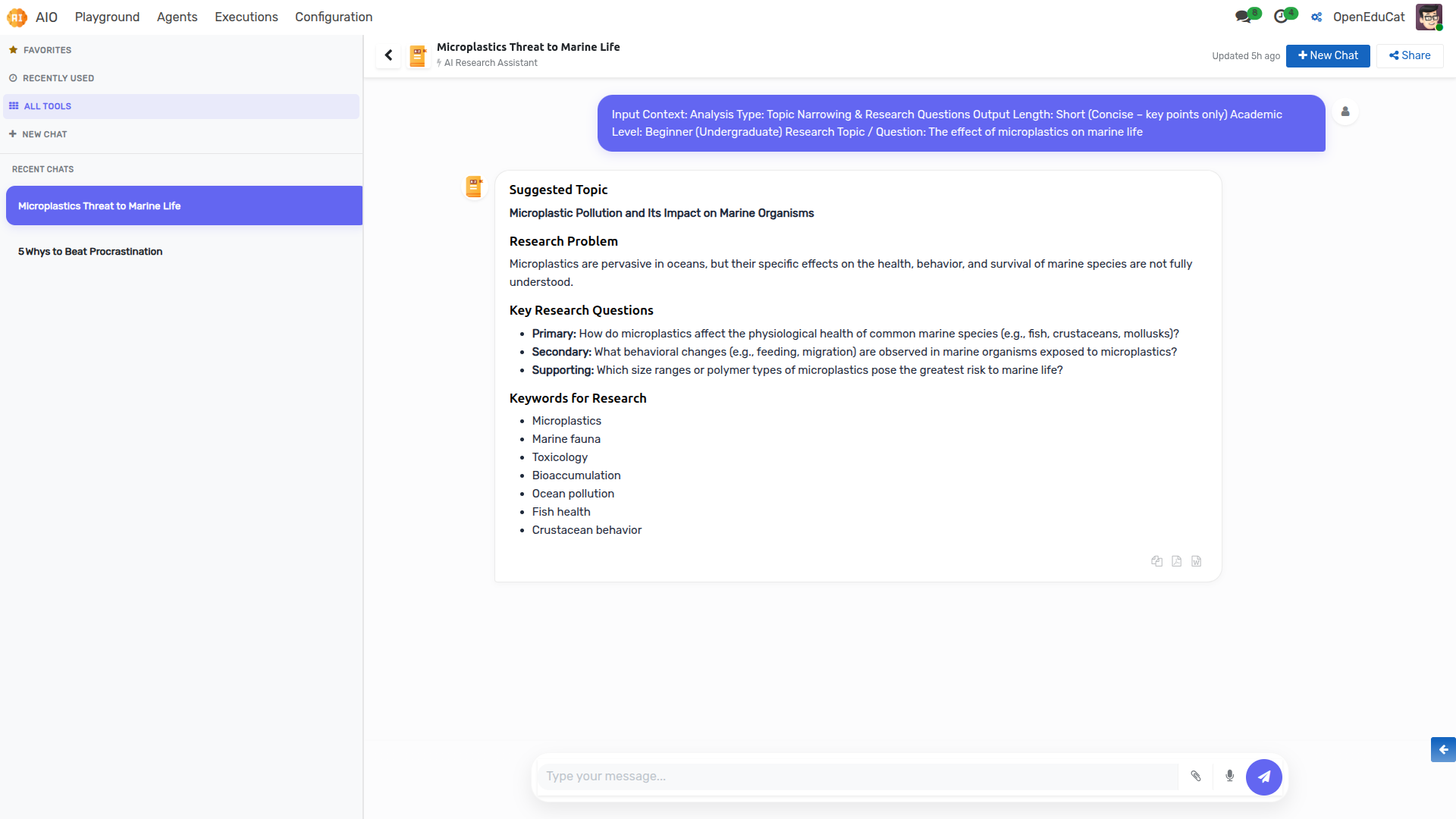1456x819 pixels.
Task: Open the OpenEduCat company switcher
Action: coord(1360,17)
